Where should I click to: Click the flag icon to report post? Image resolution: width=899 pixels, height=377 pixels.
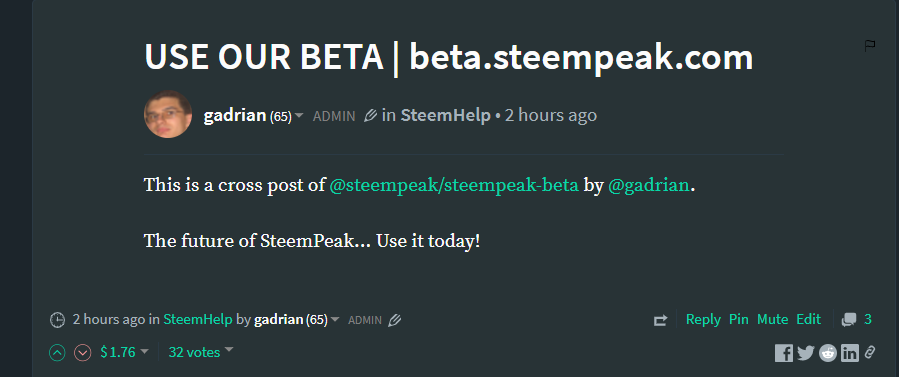click(870, 46)
